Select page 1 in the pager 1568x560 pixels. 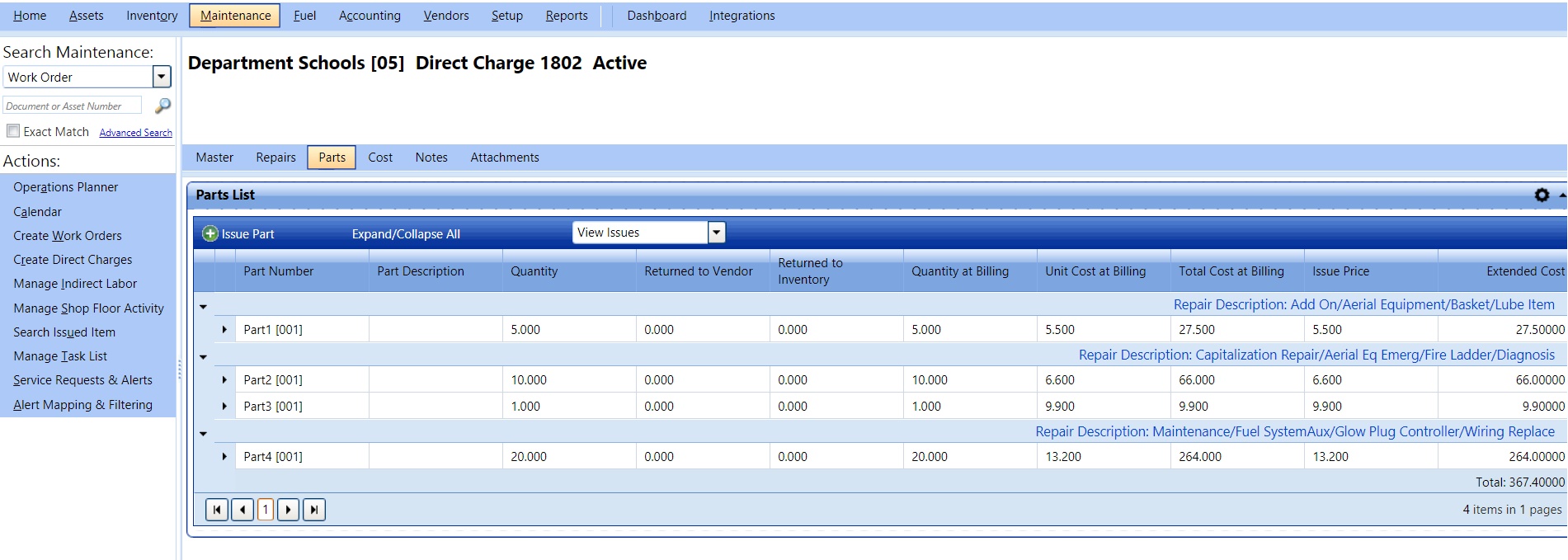point(266,510)
